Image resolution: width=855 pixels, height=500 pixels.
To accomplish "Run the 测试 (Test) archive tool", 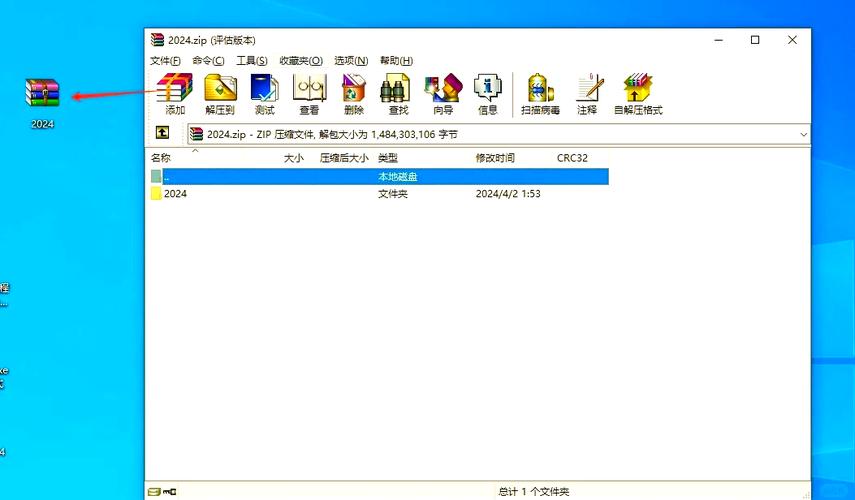I will point(264,94).
